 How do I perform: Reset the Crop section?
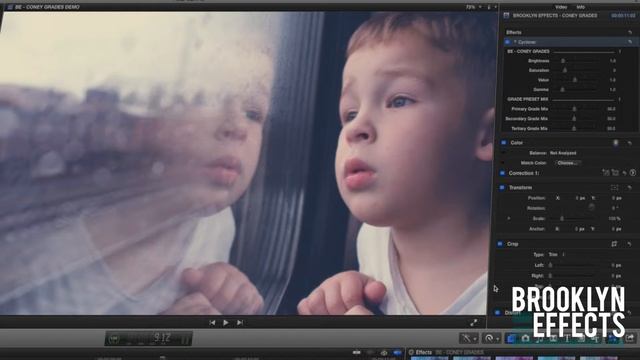click(630, 244)
